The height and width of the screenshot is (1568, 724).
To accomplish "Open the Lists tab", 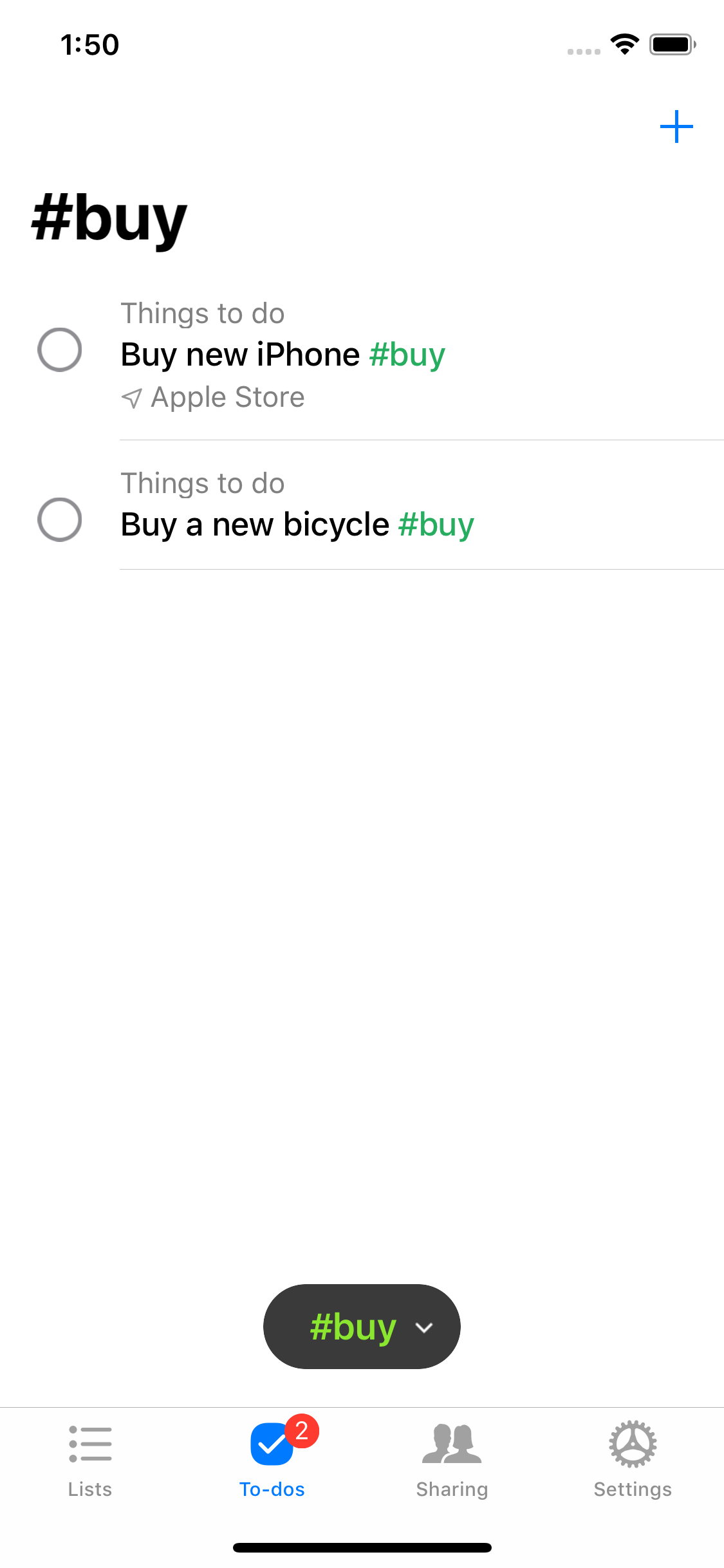I will pyautogui.click(x=90, y=1458).
